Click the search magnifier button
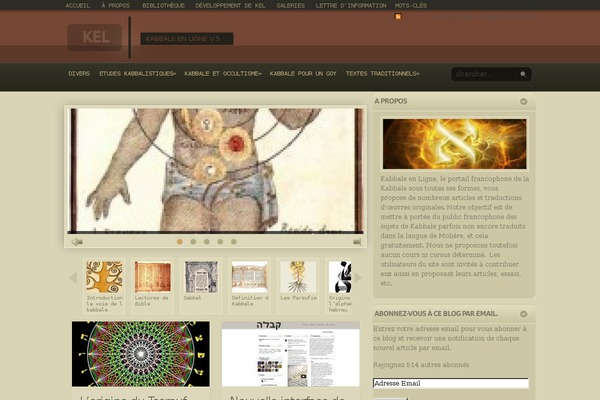 (x=523, y=74)
